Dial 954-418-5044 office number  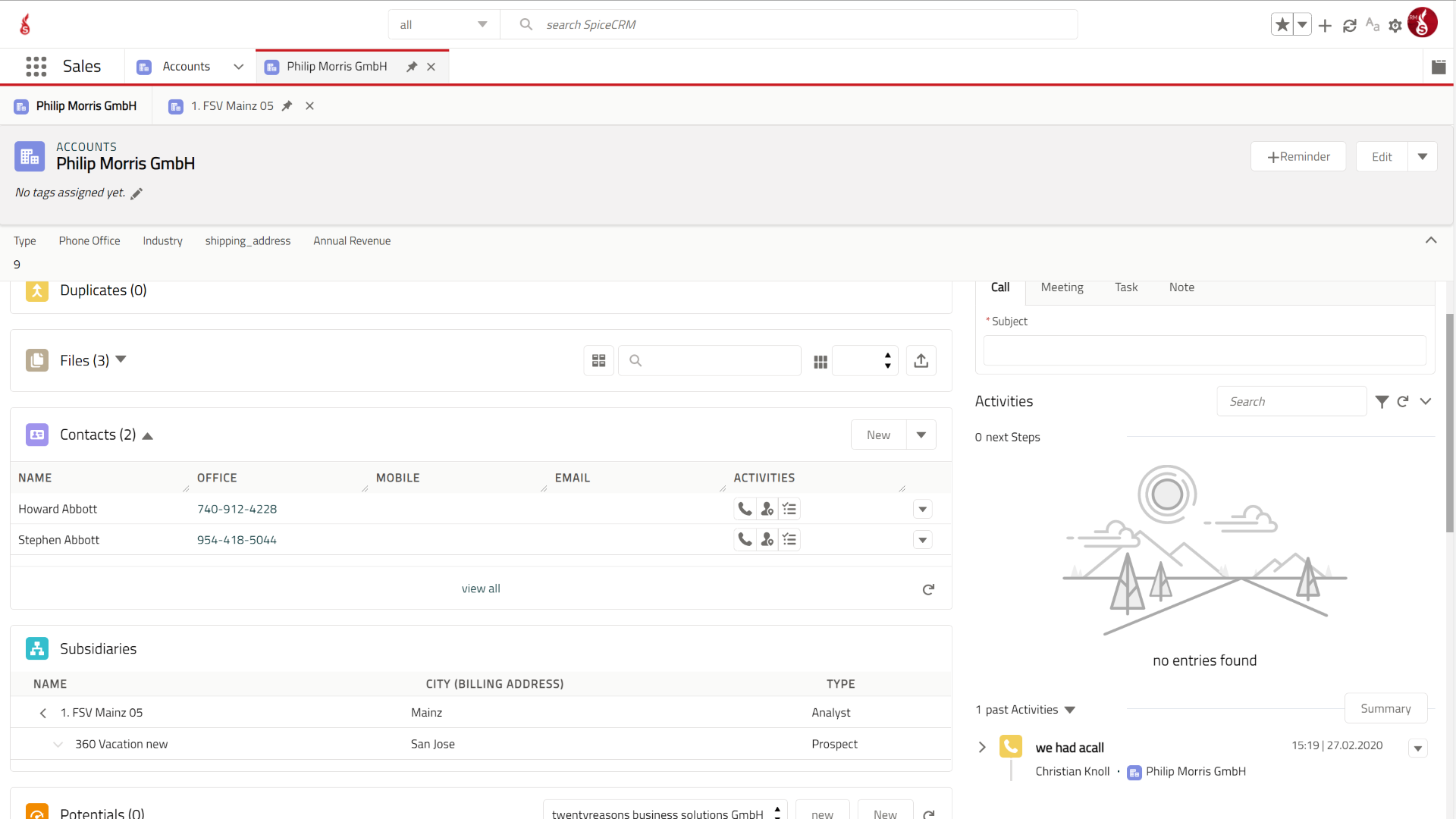click(237, 540)
